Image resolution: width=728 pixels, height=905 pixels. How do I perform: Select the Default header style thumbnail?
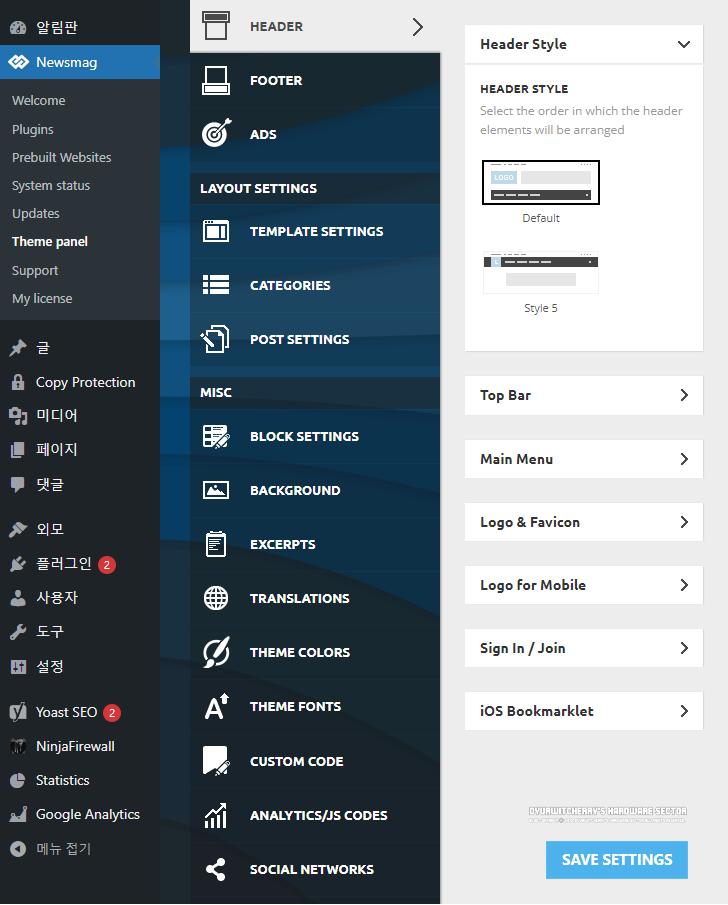[541, 182]
